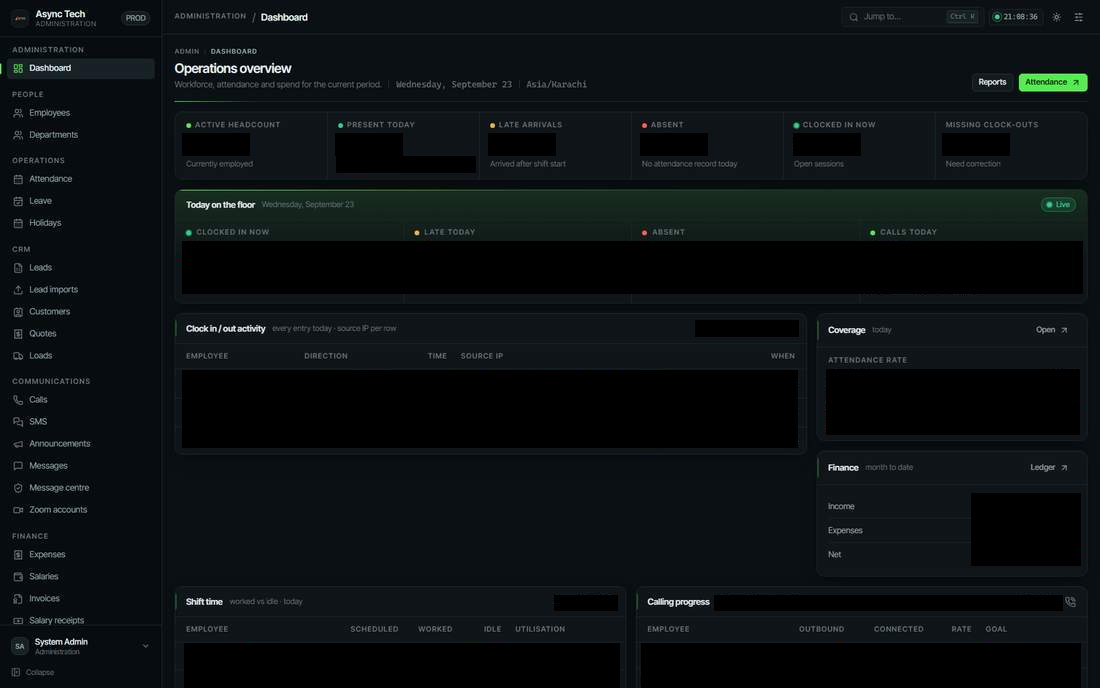1100x688 pixels.
Task: Click the Calls phone icon in the sidebar
Action: [x=18, y=400]
